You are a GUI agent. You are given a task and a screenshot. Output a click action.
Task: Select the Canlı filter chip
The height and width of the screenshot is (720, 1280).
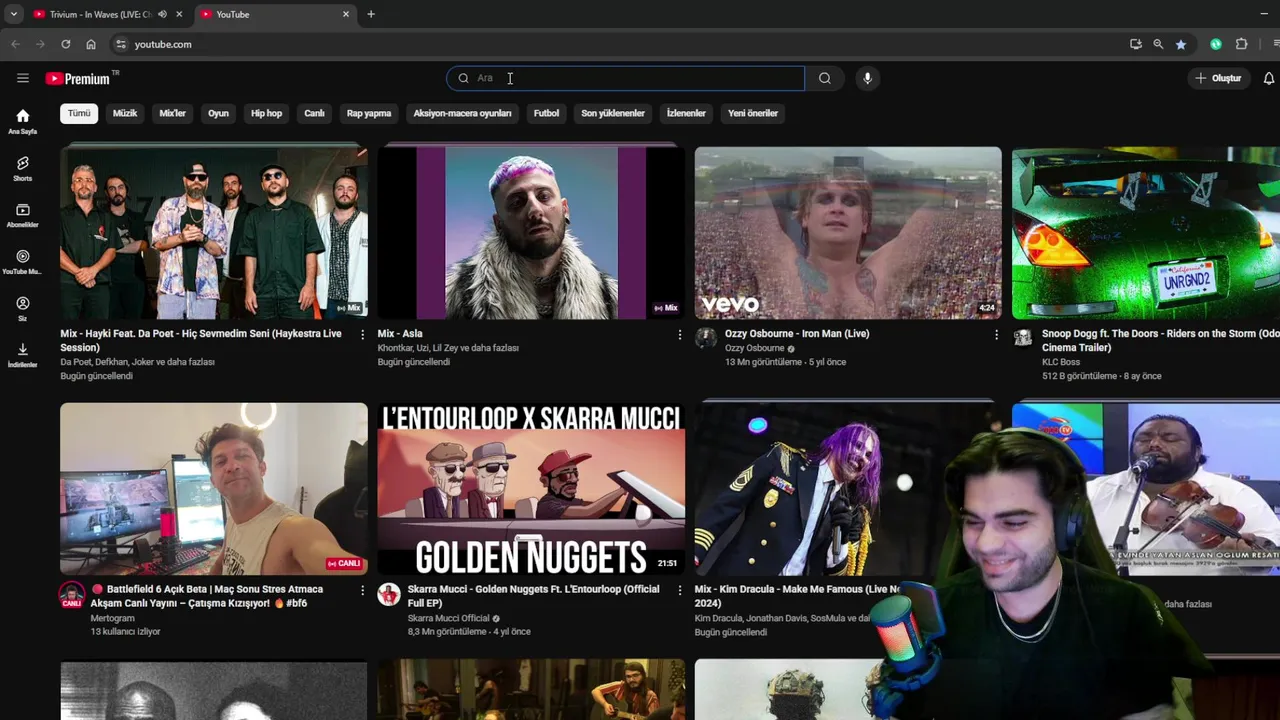tap(314, 113)
